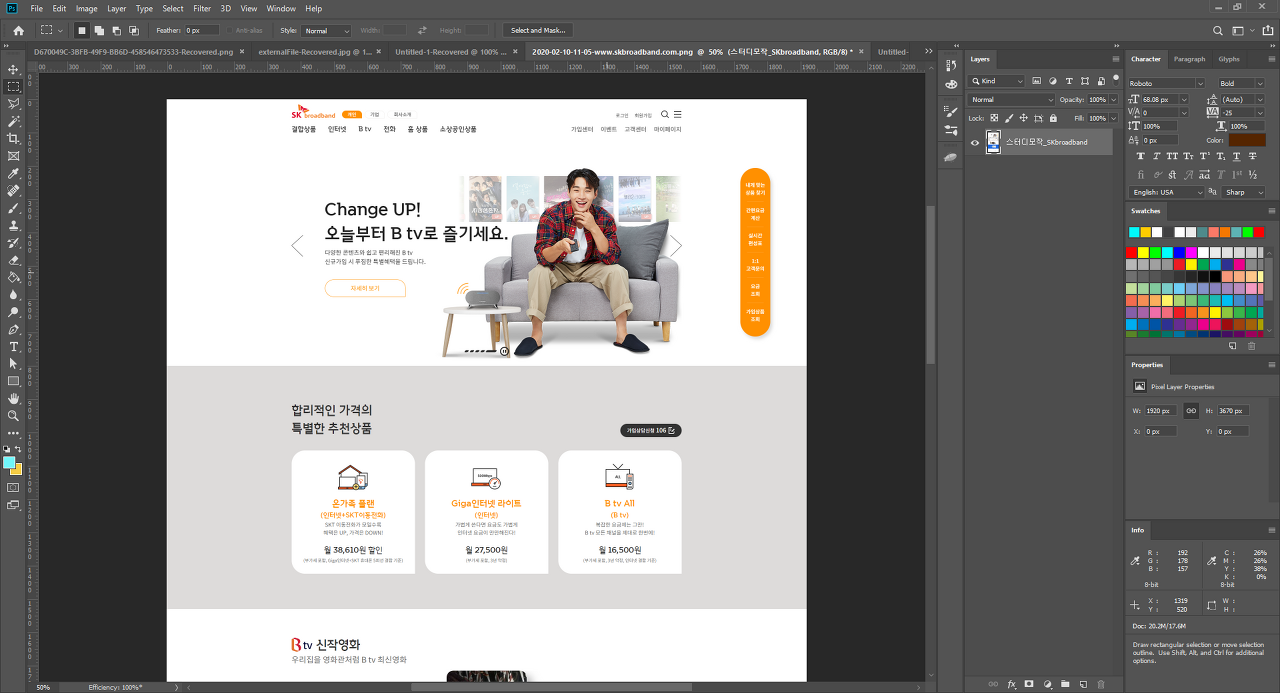The image size is (1280, 693).
Task: Open the layer blend mode dropdown
Action: [x=1011, y=100]
